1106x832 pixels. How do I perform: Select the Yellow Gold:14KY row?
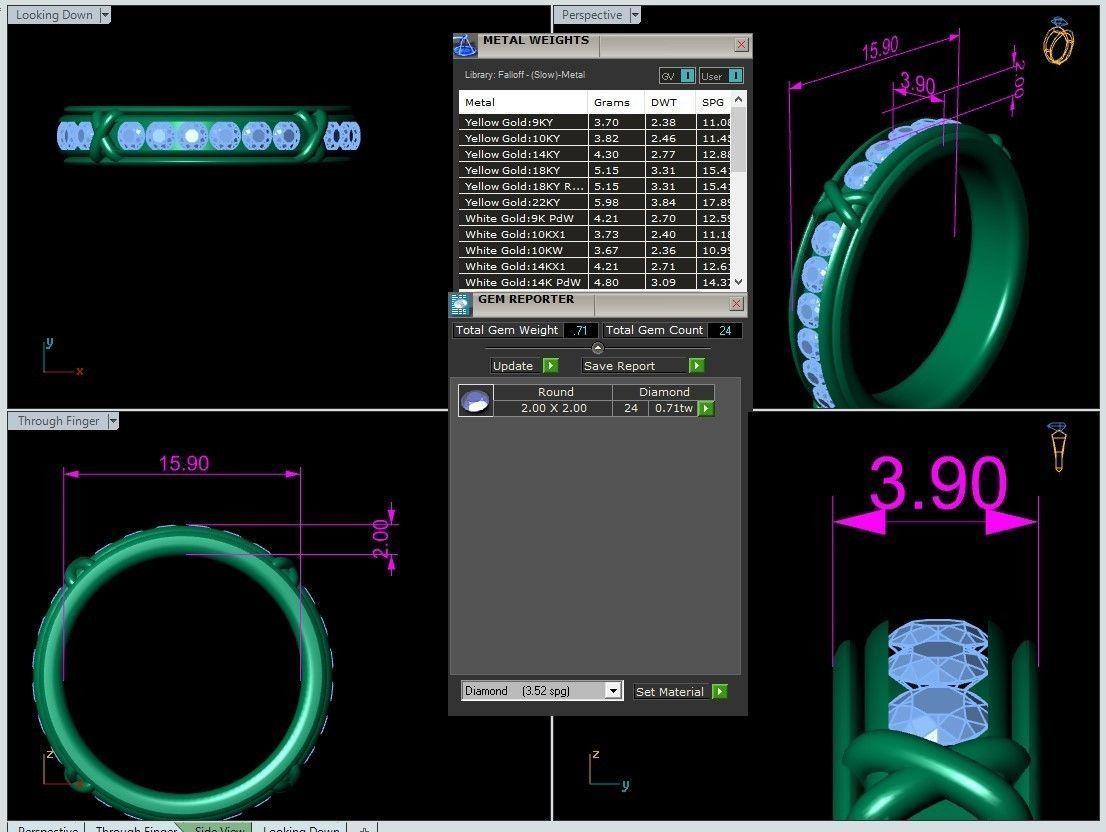[595, 154]
